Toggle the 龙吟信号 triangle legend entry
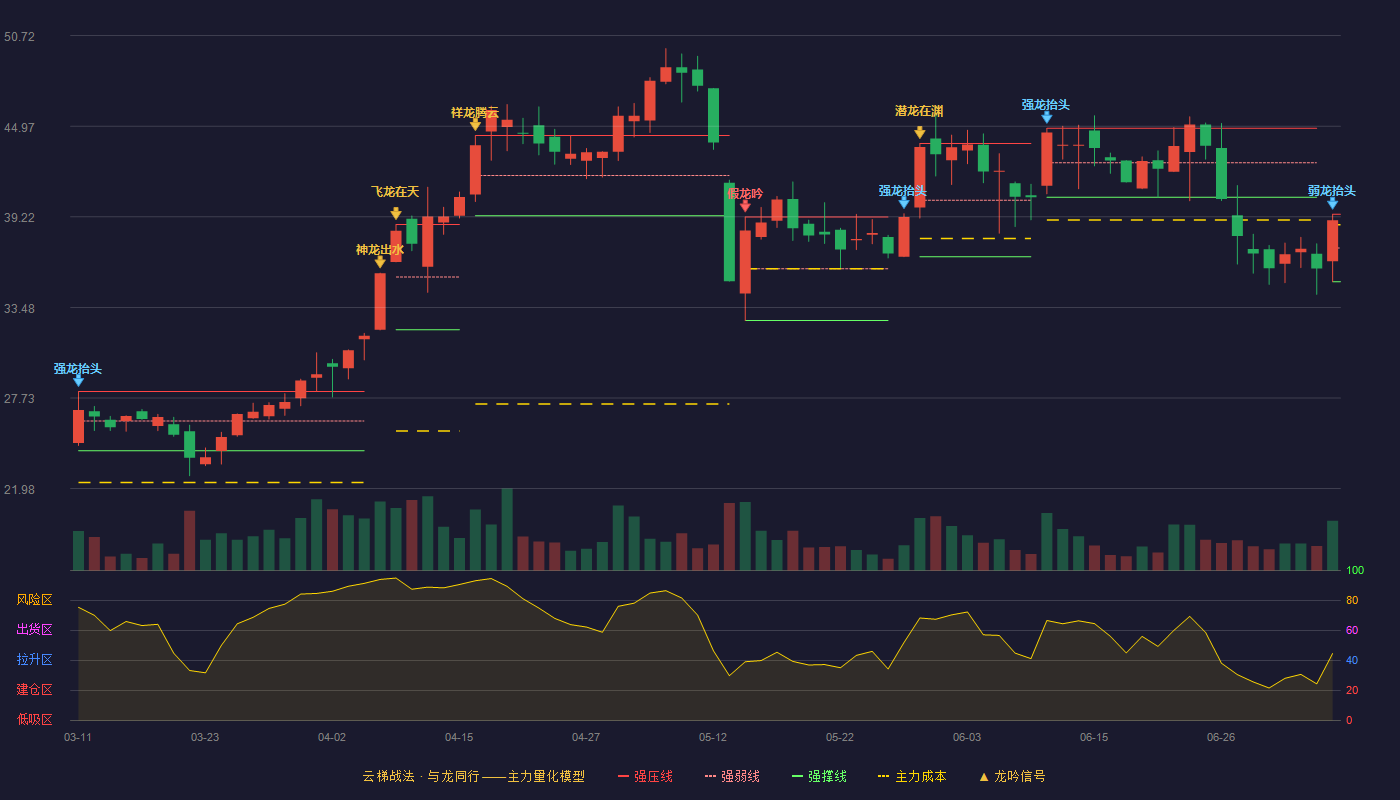1400x800 pixels. pos(1012,776)
